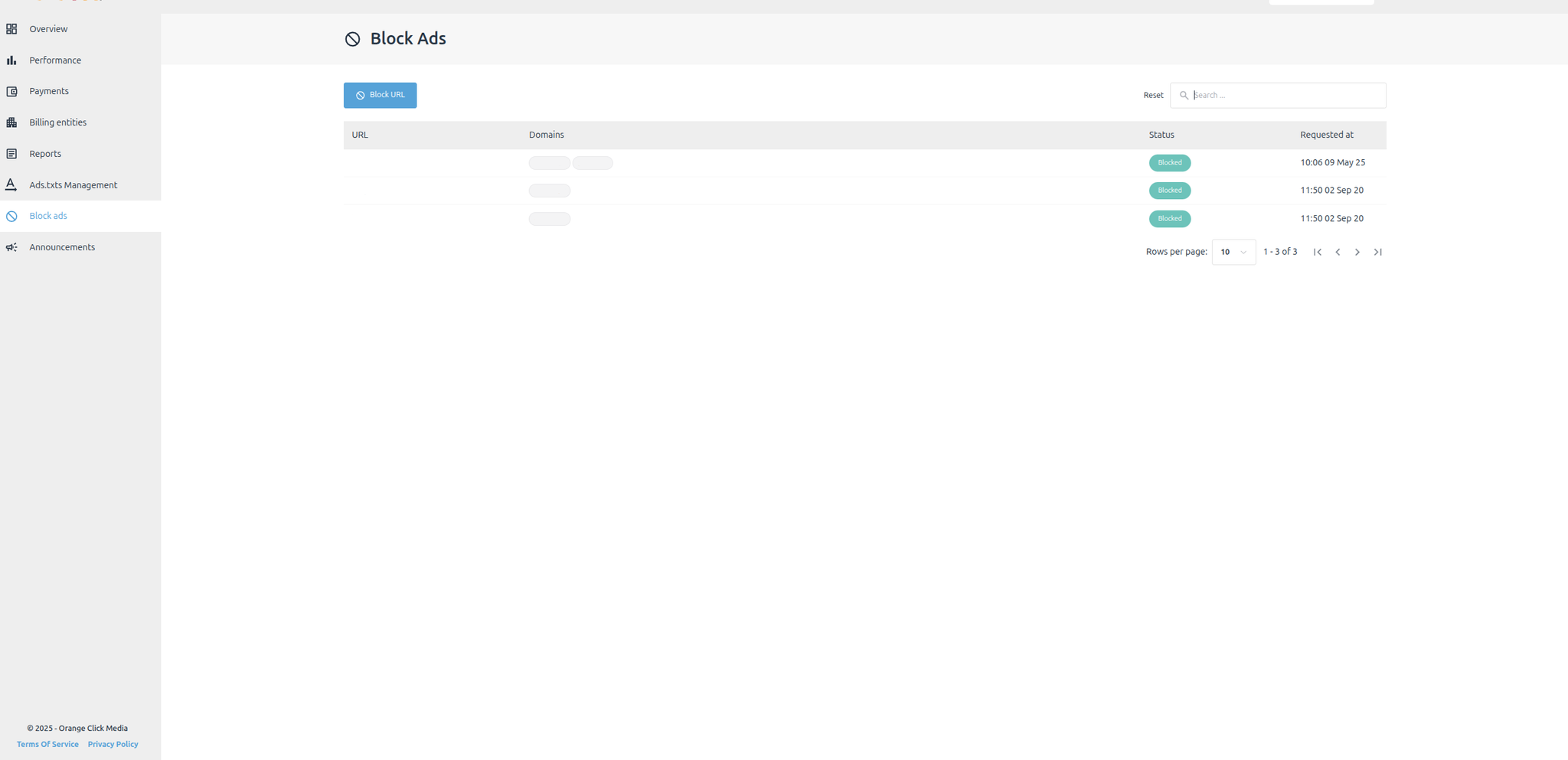
Task: Jump to the last page arrow
Action: 1377,252
